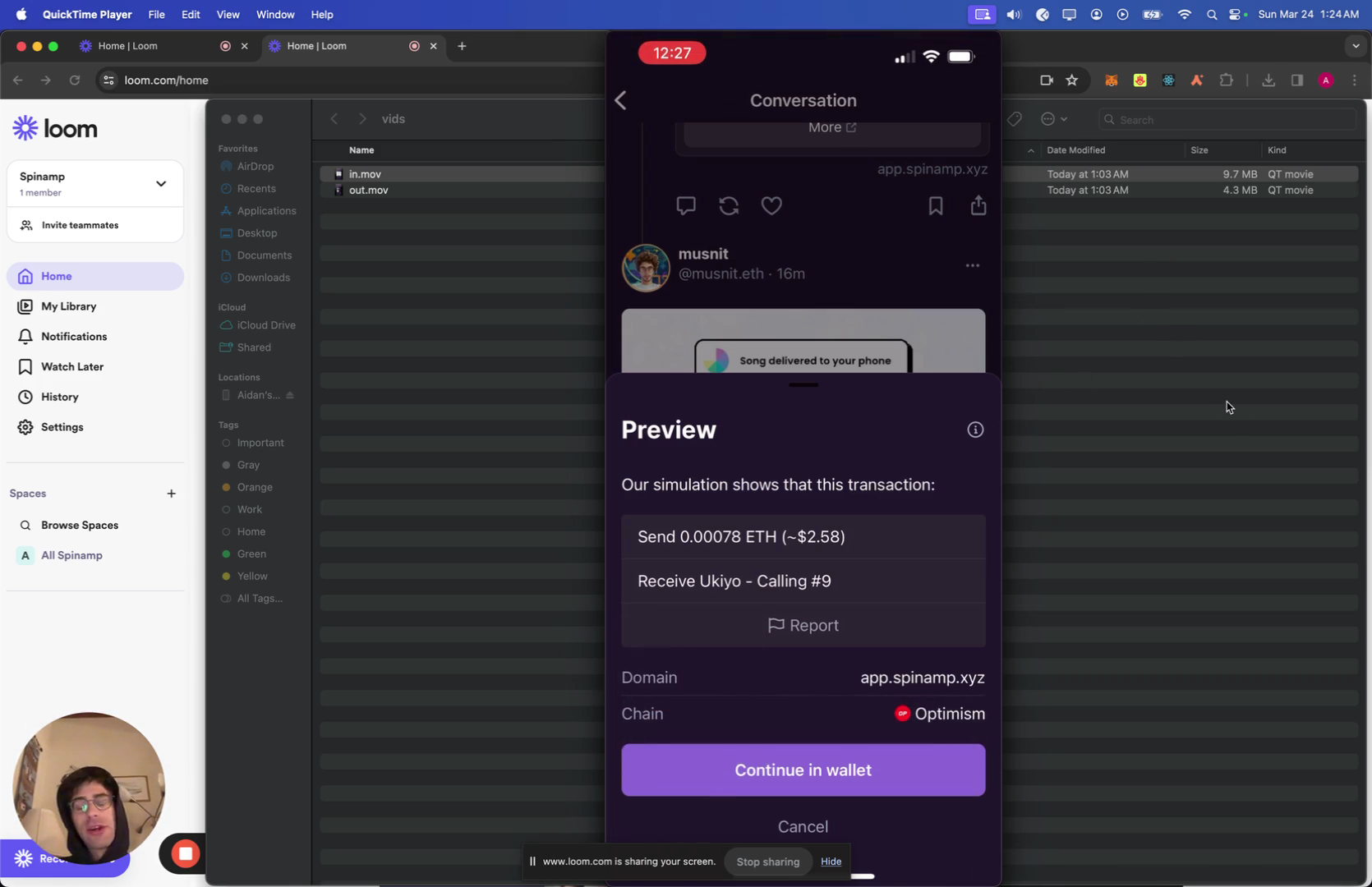1372x887 pixels.
Task: Tap the back arrow in Conversation header
Action: (621, 100)
